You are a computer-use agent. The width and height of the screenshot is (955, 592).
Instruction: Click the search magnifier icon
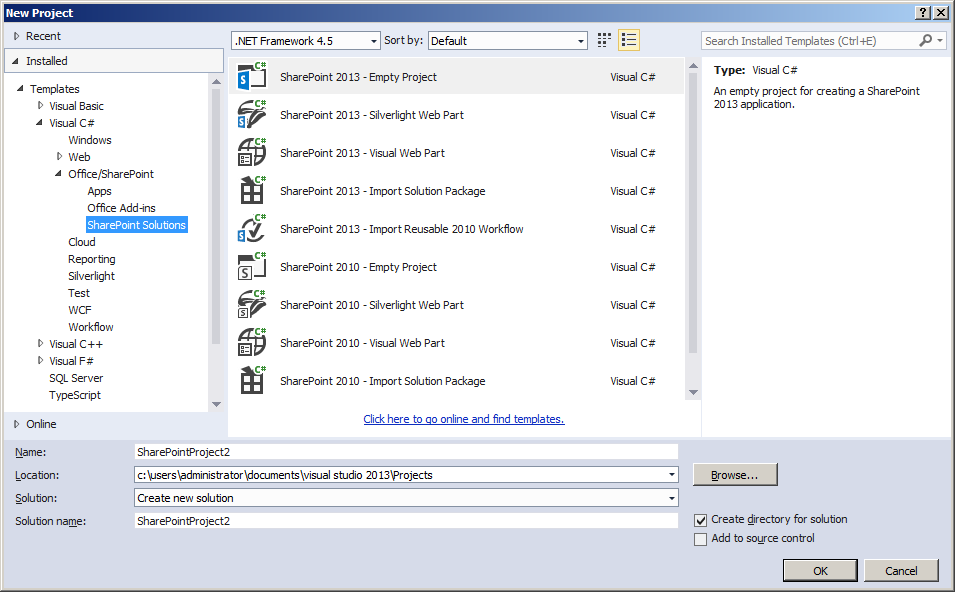[x=925, y=40]
